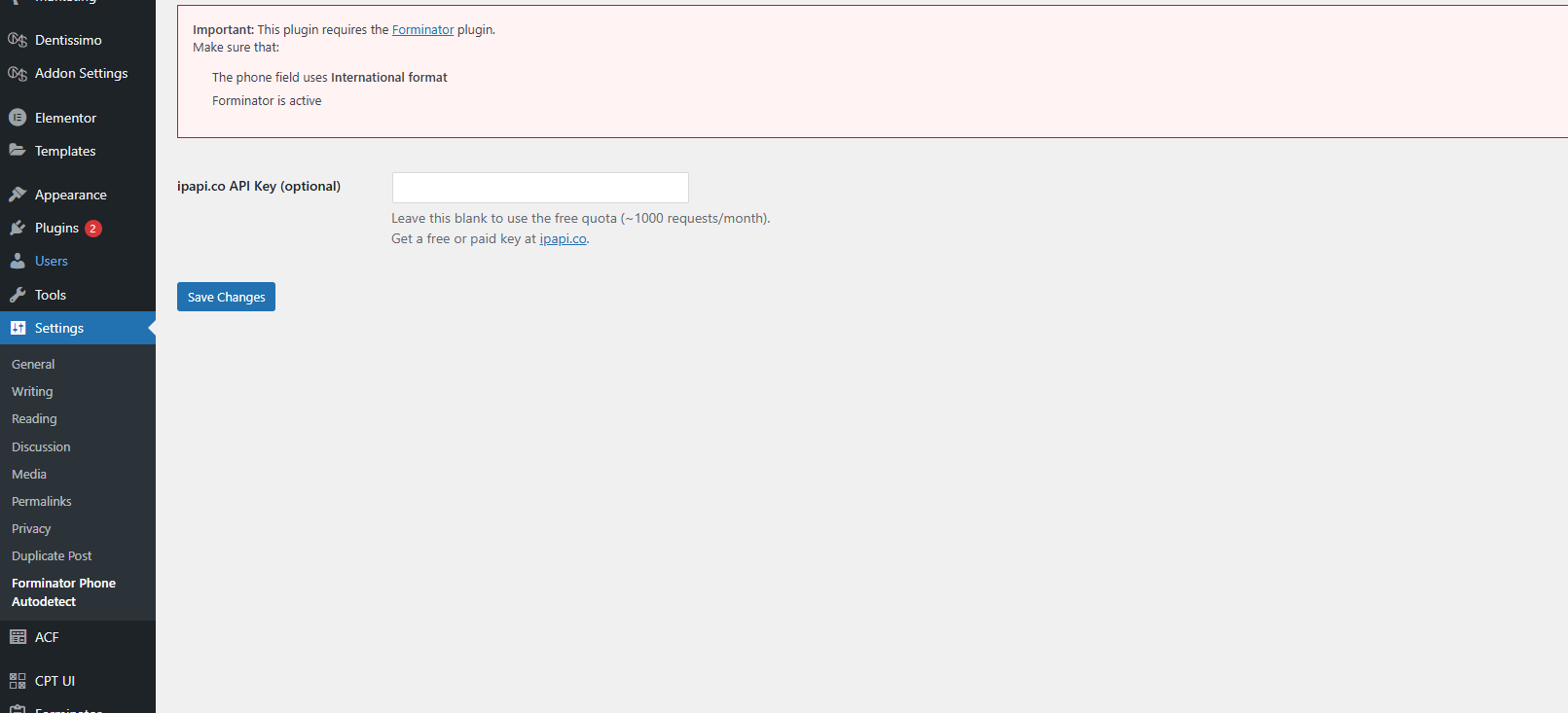
Task: Click the Dentissimo sidebar icon
Action: click(x=18, y=40)
